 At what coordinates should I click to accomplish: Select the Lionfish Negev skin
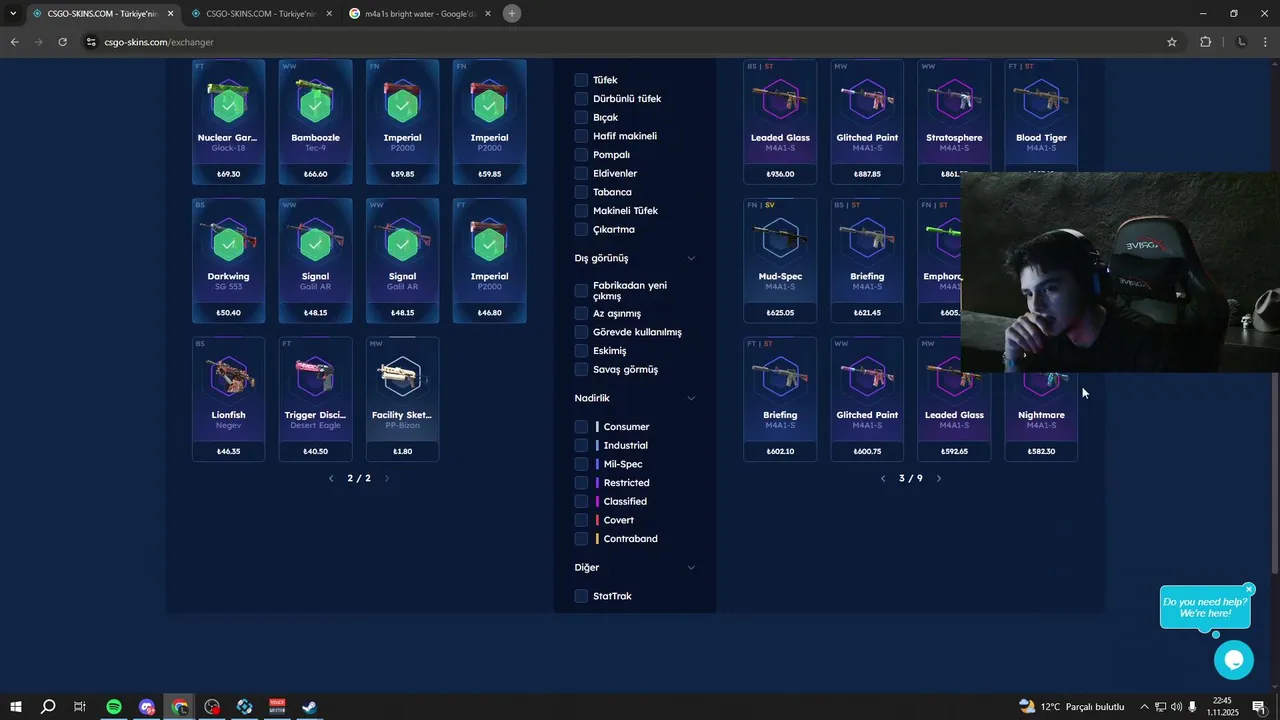[x=229, y=399]
